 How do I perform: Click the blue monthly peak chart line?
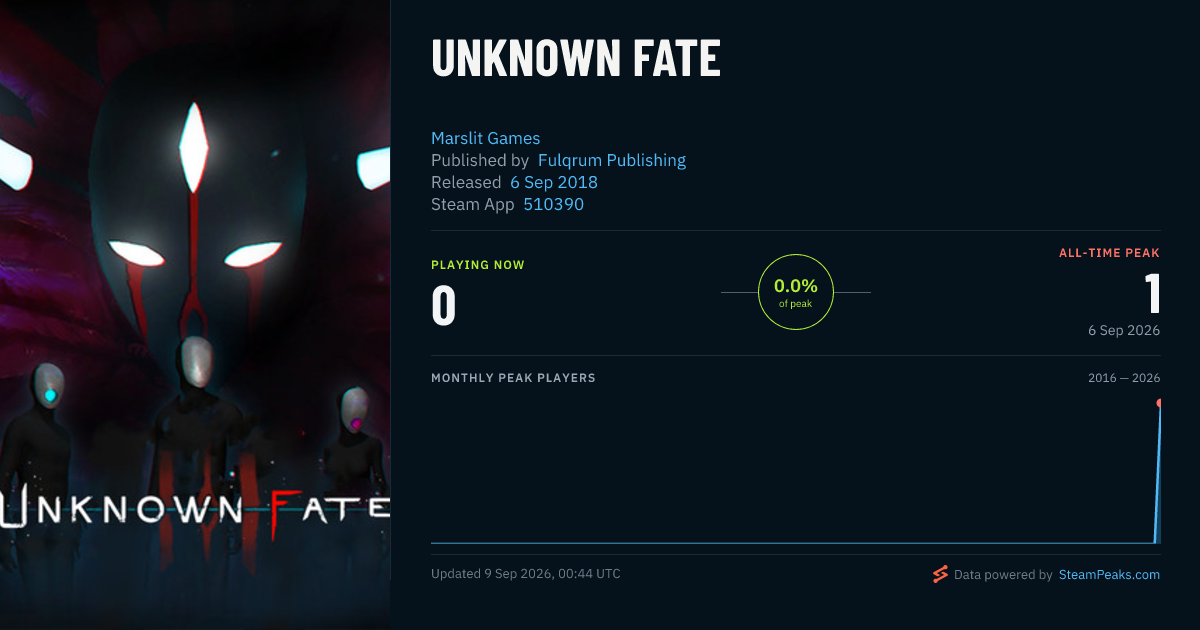click(x=795, y=543)
